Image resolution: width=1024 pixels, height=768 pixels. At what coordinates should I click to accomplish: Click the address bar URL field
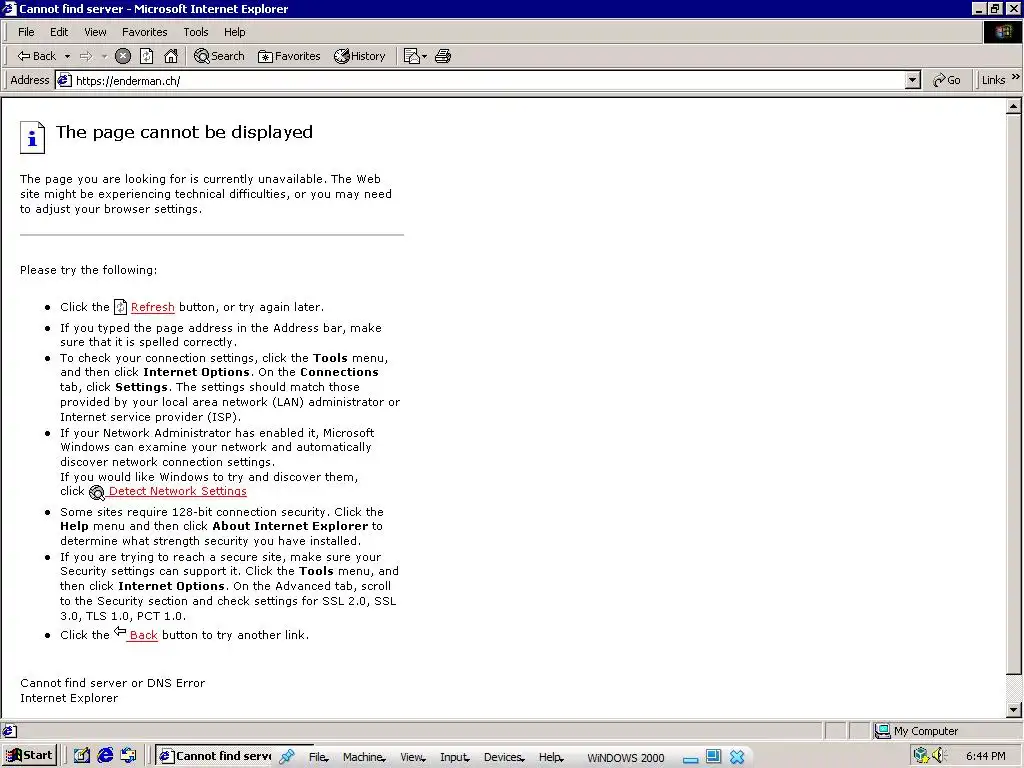click(488, 80)
